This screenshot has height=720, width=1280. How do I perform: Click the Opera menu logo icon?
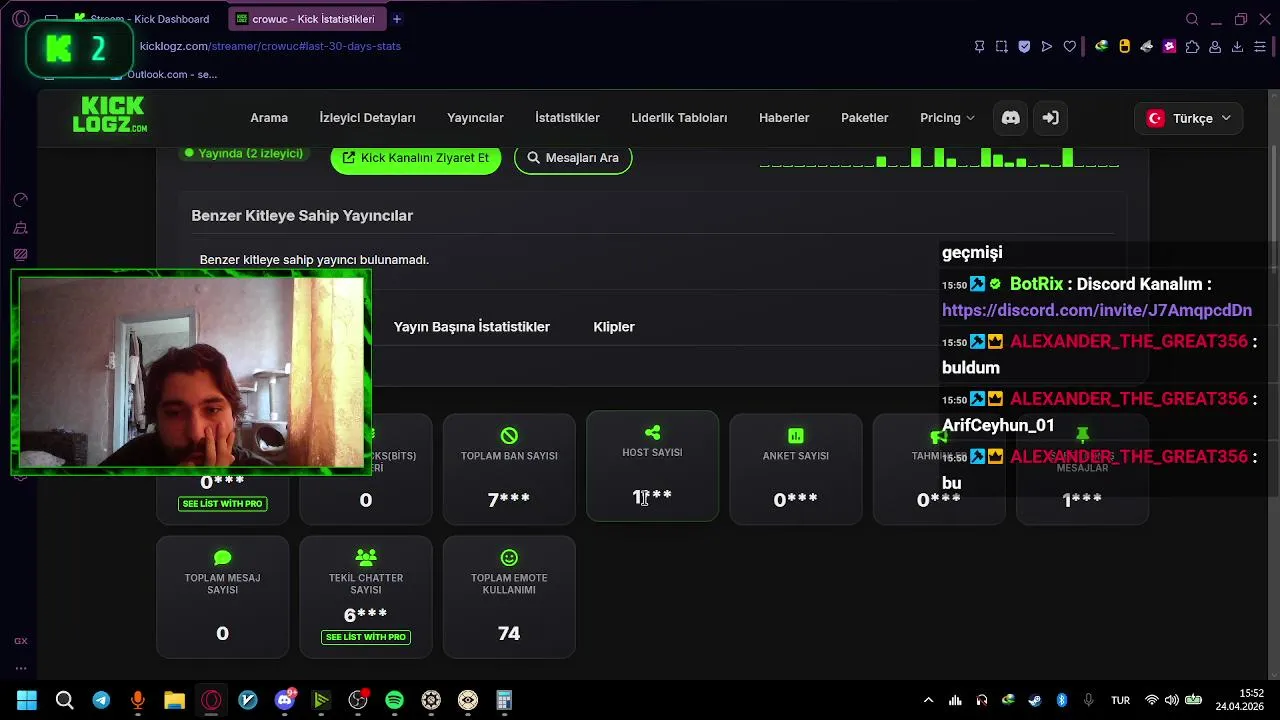pos(21,19)
